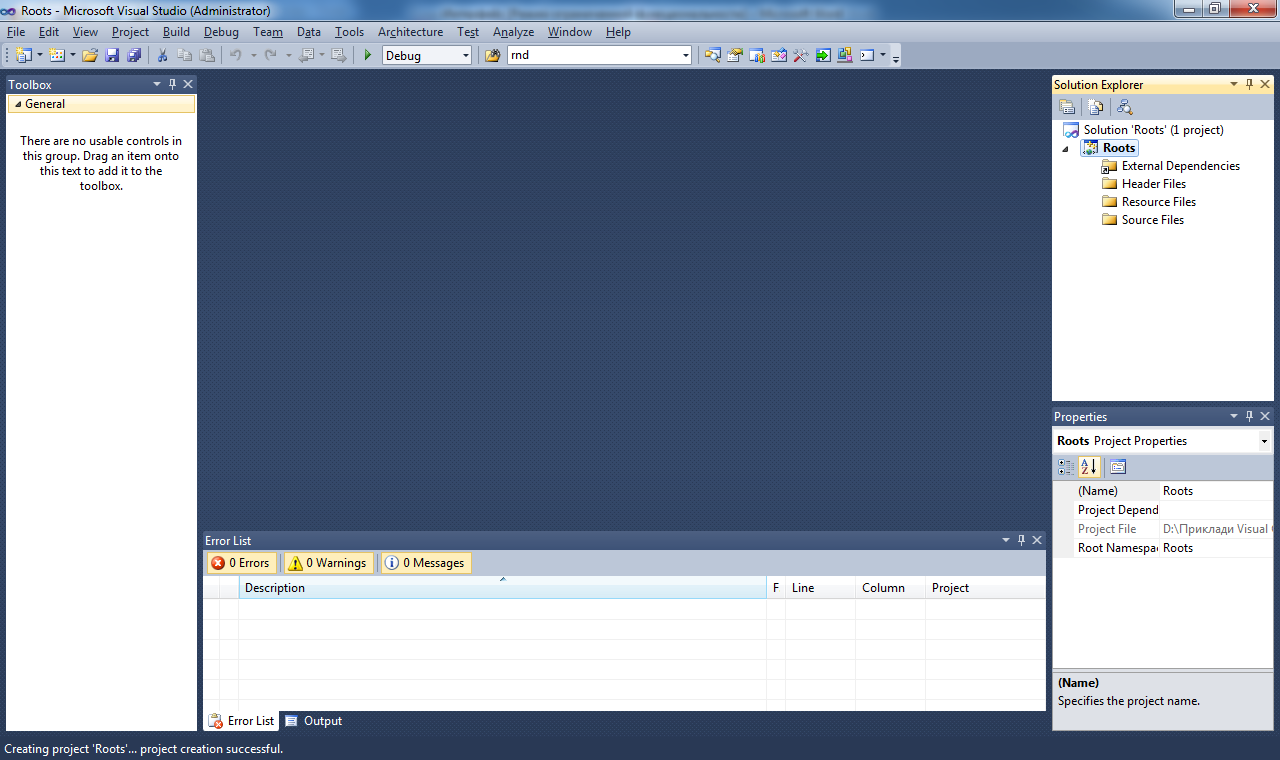Open Solution Explorer window position dropdown
1280x760 pixels.
click(1233, 85)
